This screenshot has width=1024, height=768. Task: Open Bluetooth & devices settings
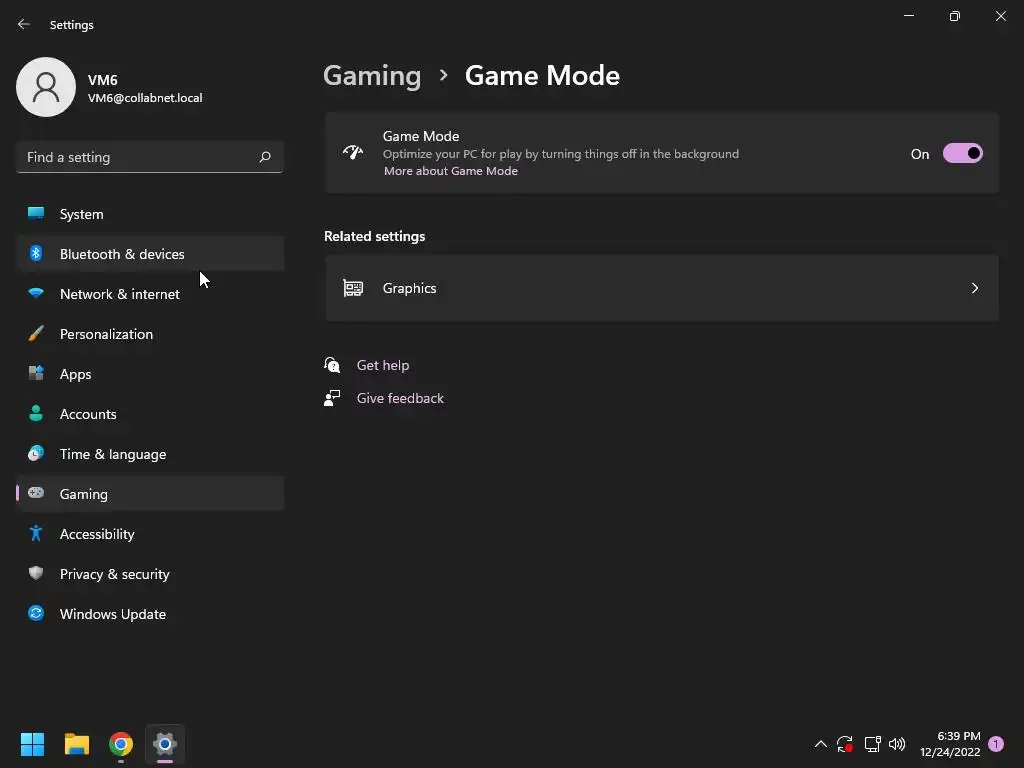(x=150, y=254)
